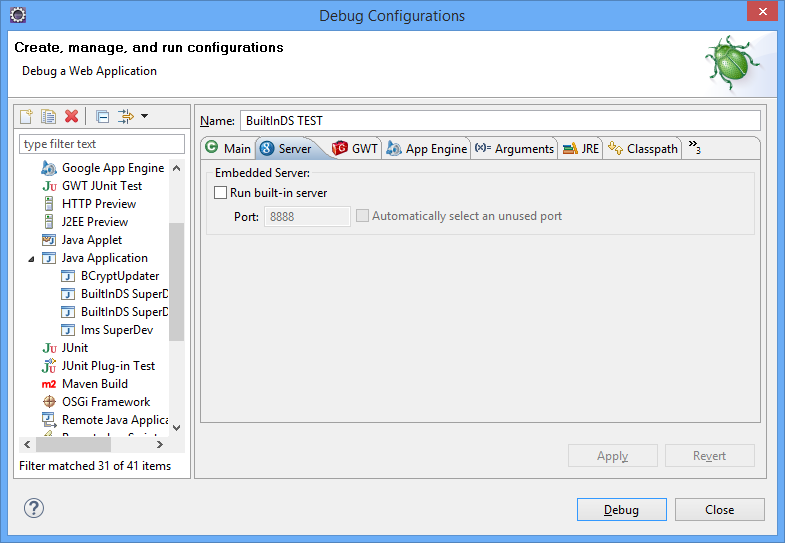The width and height of the screenshot is (785, 543).
Task: Switch to the GWT tab
Action: 355,148
